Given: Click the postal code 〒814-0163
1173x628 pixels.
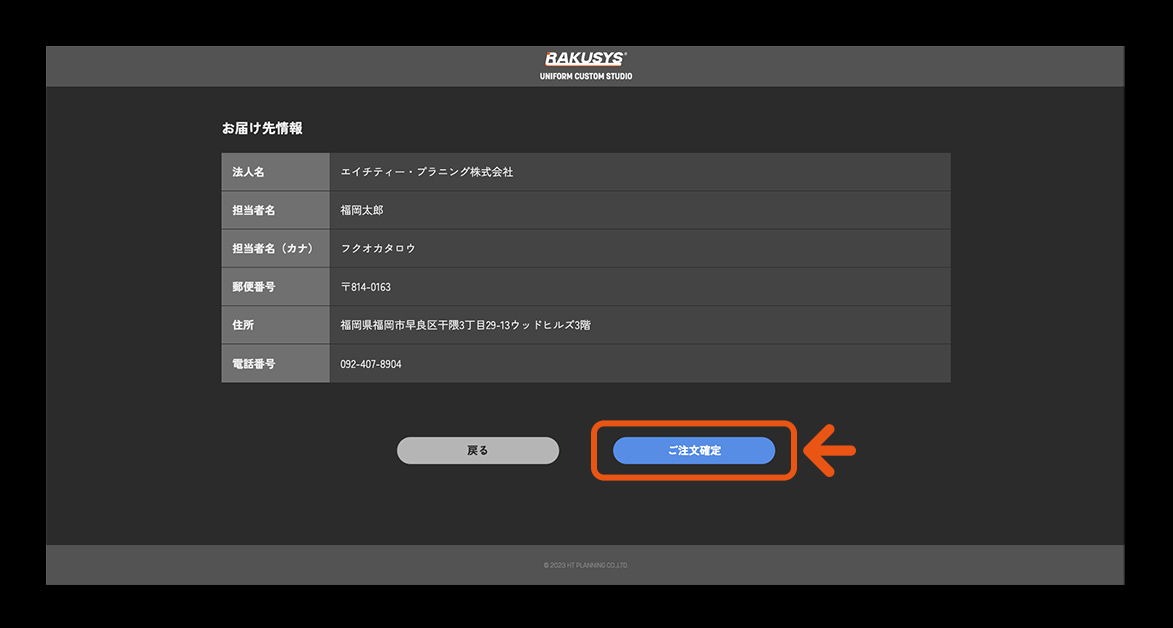Looking at the screenshot, I should 366,287.
